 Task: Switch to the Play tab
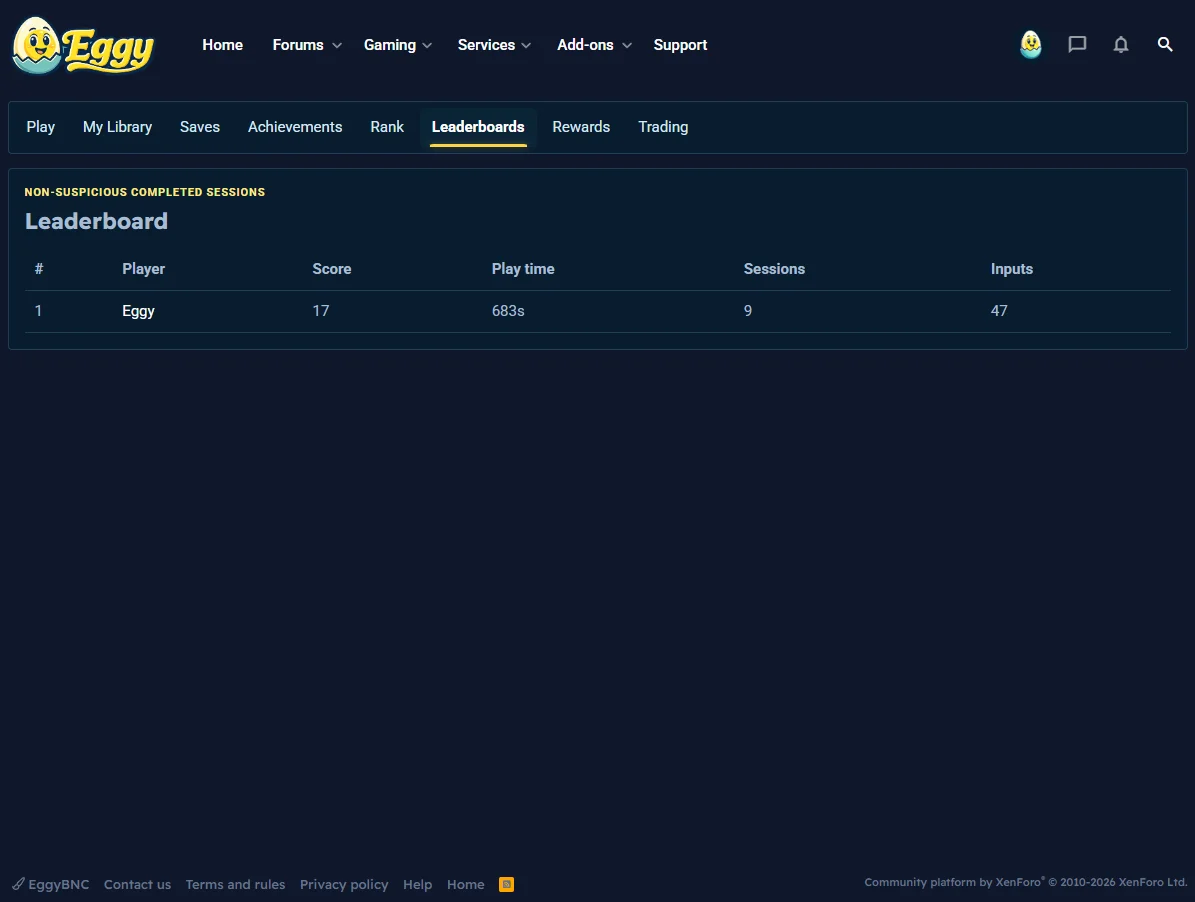[x=40, y=127]
